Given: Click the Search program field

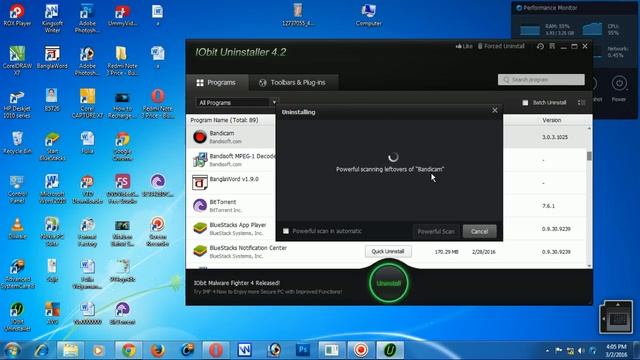Looking at the screenshot, I should tap(541, 80).
